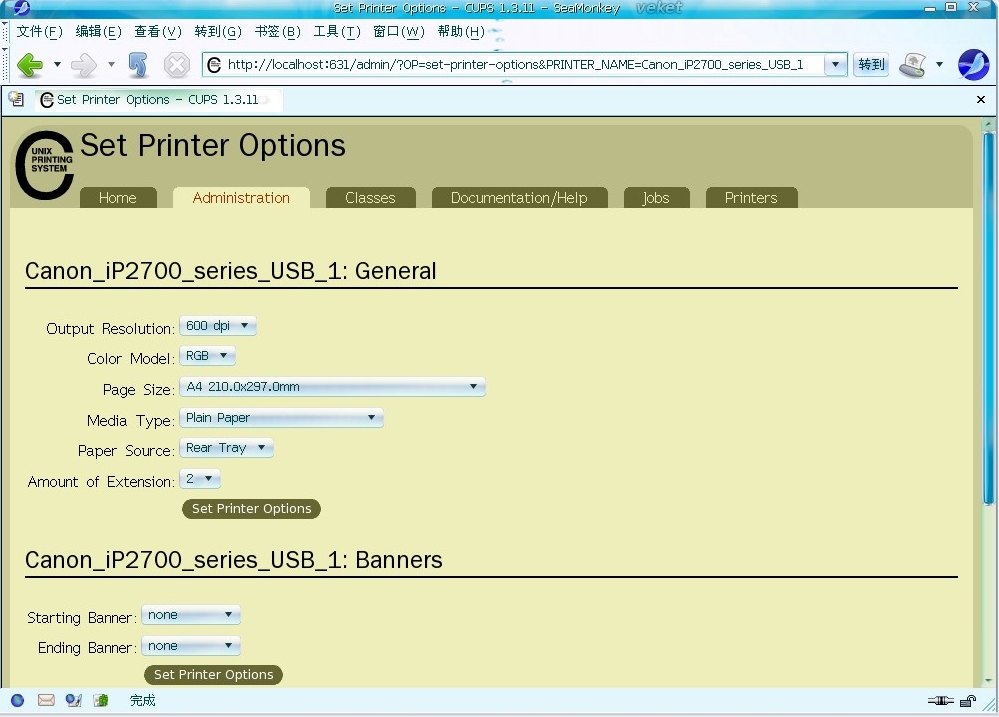The image size is (999, 717).
Task: Open the 查看(V) menu
Action: [158, 31]
